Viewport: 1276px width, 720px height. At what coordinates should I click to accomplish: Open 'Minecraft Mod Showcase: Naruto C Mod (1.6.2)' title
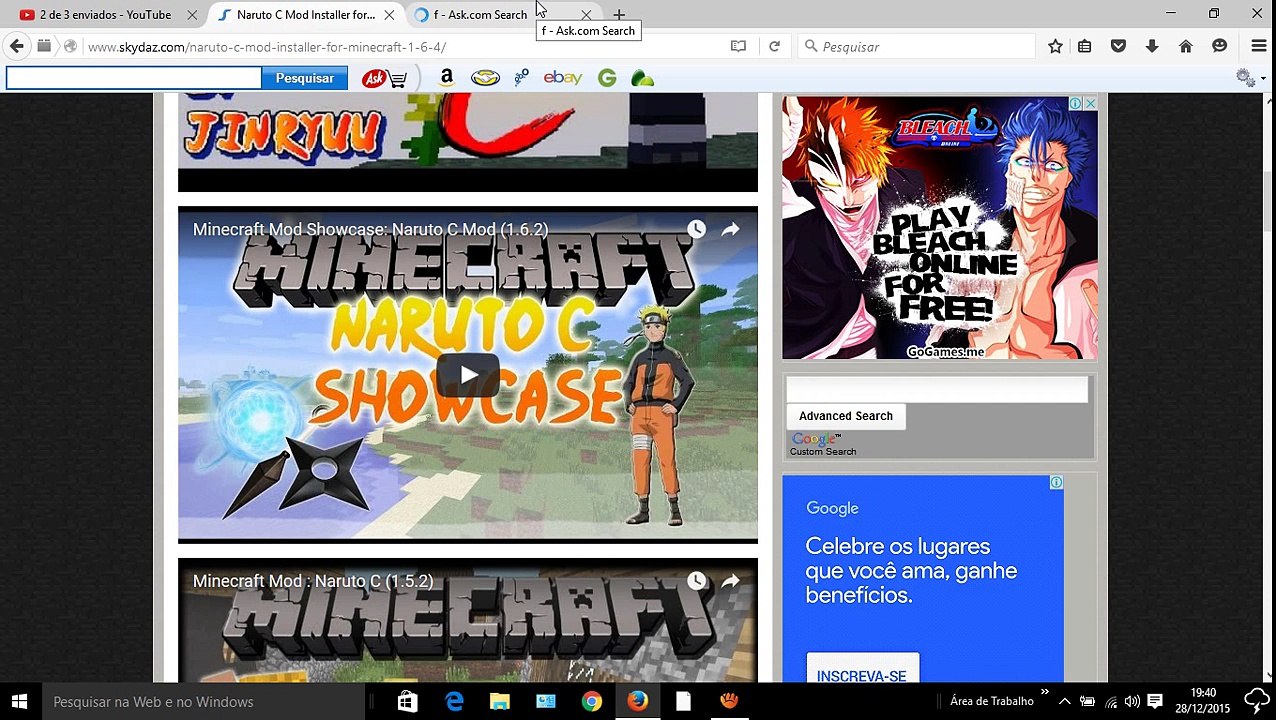point(370,229)
